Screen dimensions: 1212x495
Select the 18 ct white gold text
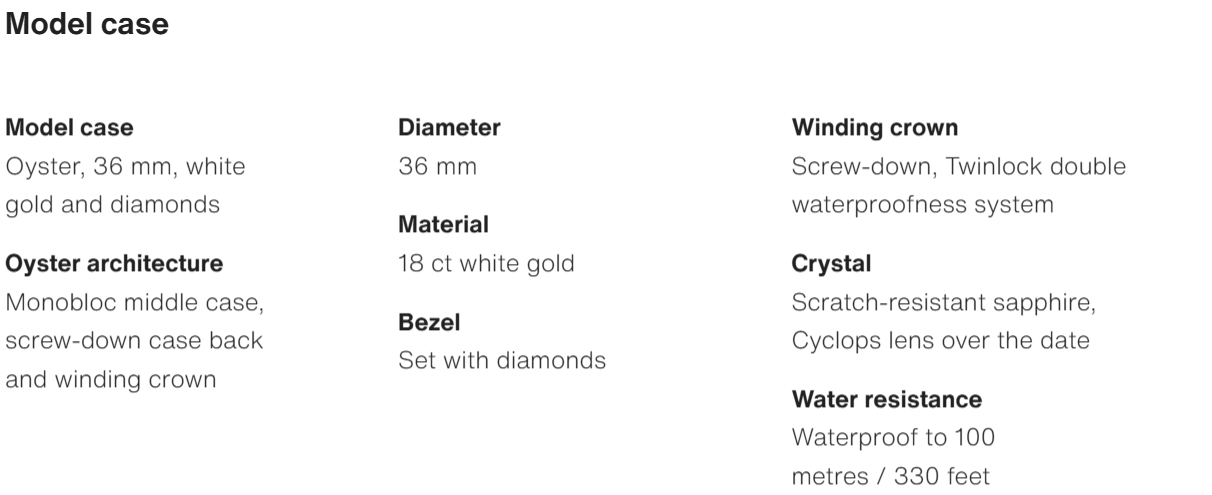[486, 264]
